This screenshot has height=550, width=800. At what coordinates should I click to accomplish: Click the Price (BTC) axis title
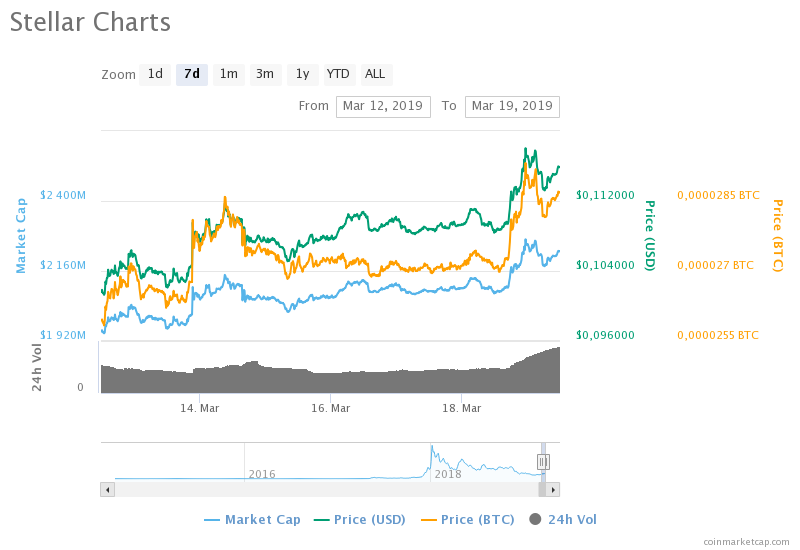coord(777,235)
